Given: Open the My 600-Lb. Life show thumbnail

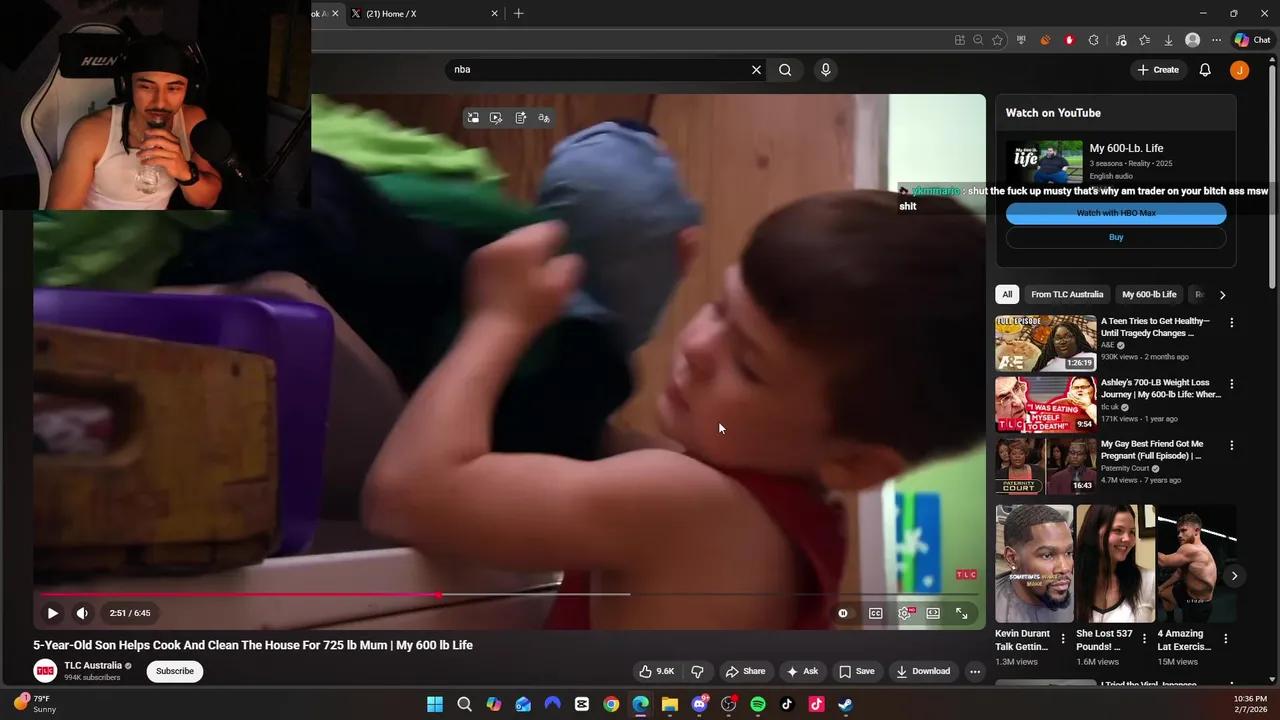Looking at the screenshot, I should click(x=1044, y=162).
